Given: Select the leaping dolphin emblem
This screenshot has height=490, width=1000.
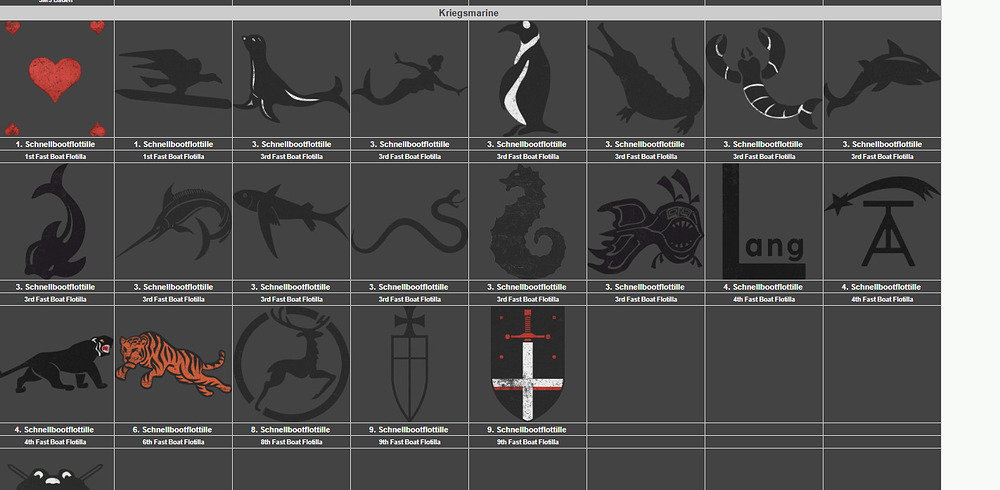Looking at the screenshot, I should point(882,78).
